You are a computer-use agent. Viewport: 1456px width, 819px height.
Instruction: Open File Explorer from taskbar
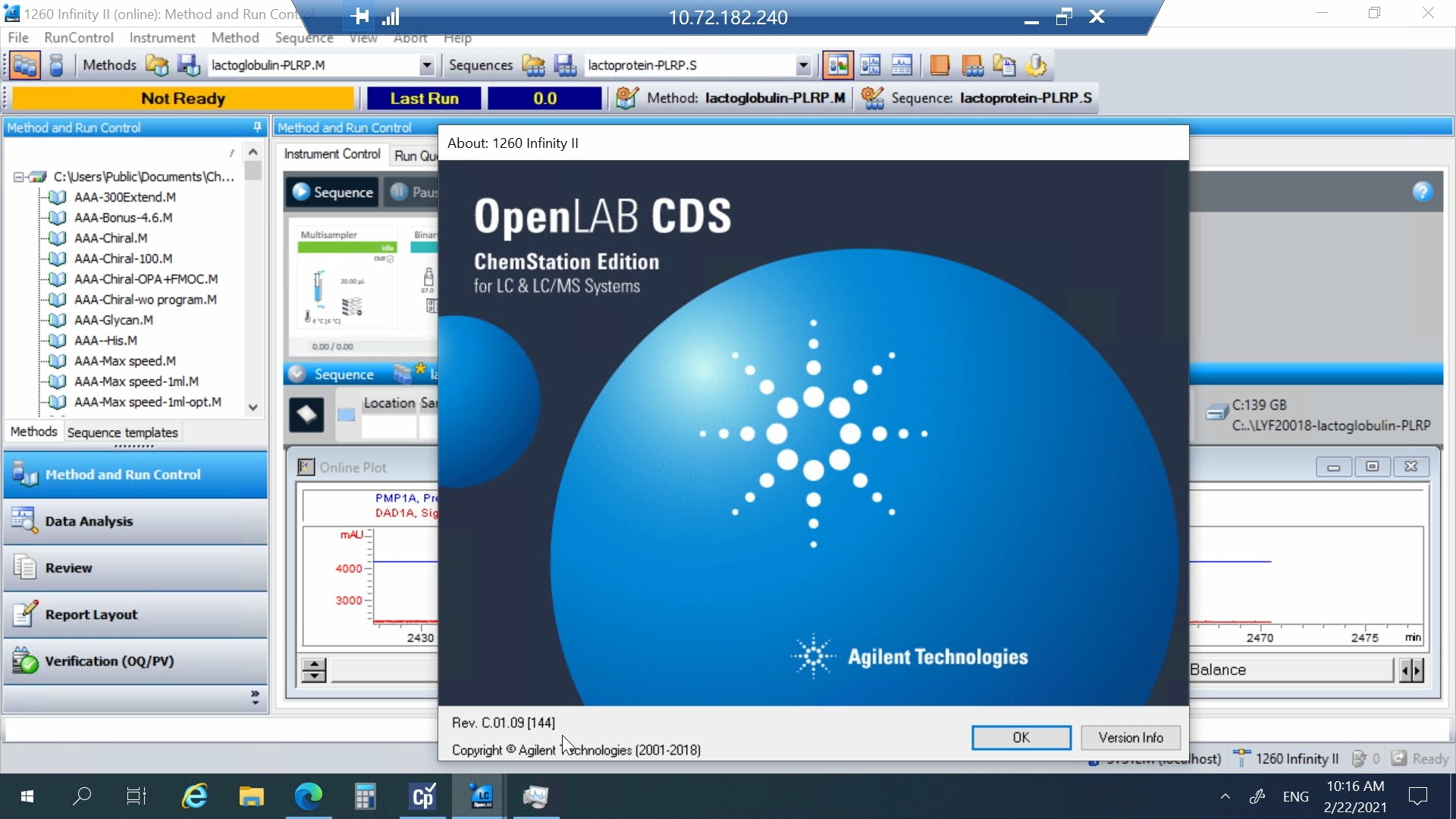click(251, 796)
